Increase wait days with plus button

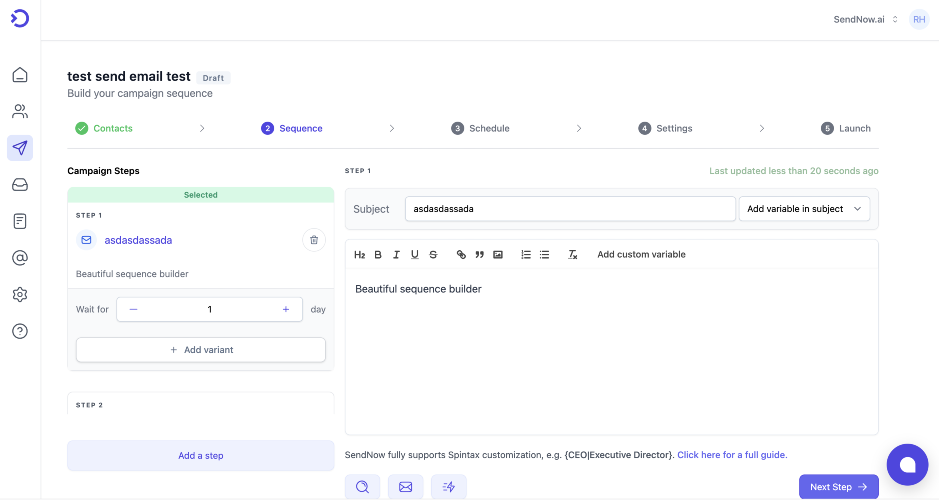pos(286,310)
